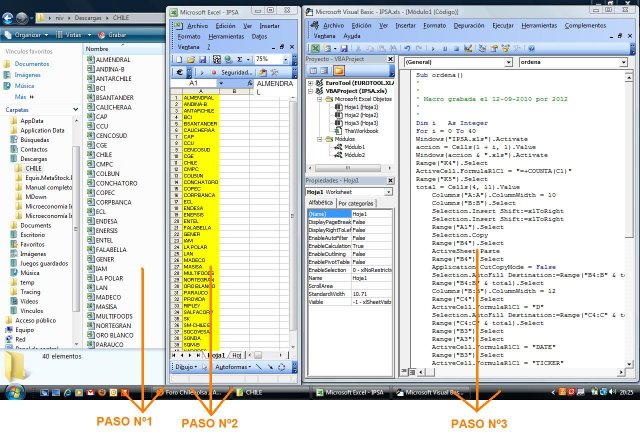Click the Undo icon in VBA toolbar
Viewport: 640px width, 442px height.
pos(407,49)
